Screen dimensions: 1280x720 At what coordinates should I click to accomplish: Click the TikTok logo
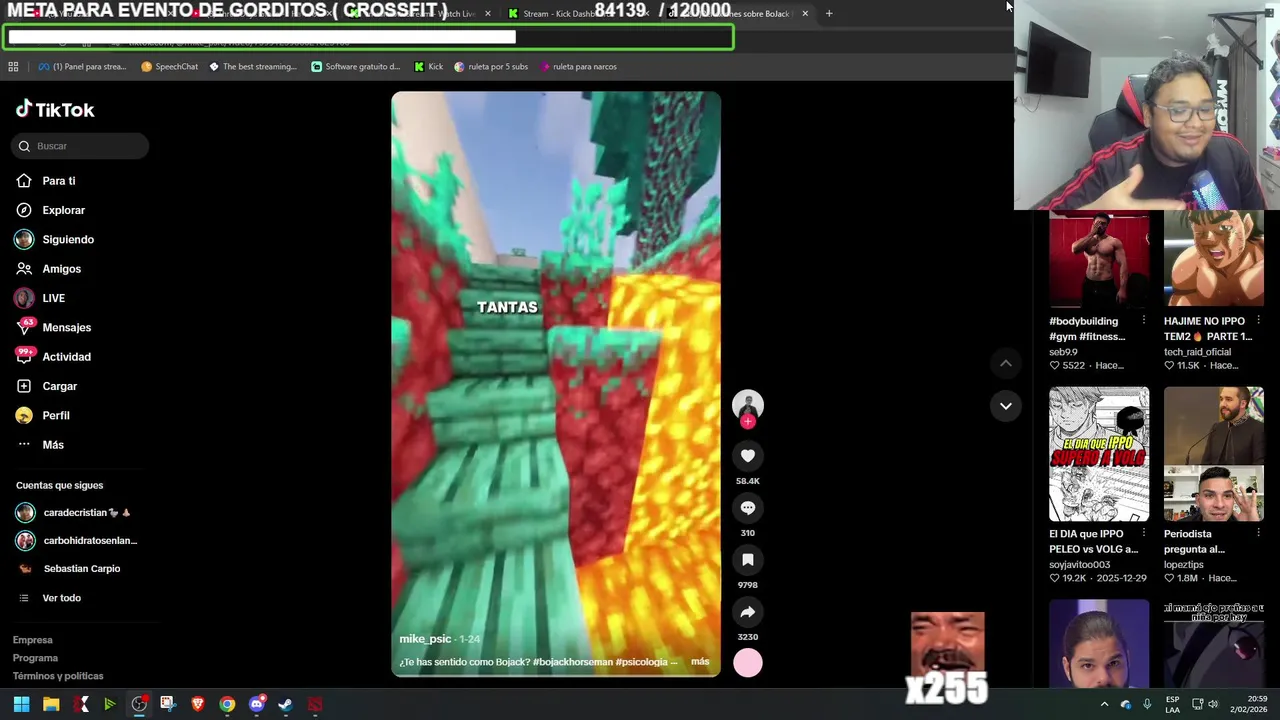pos(55,110)
